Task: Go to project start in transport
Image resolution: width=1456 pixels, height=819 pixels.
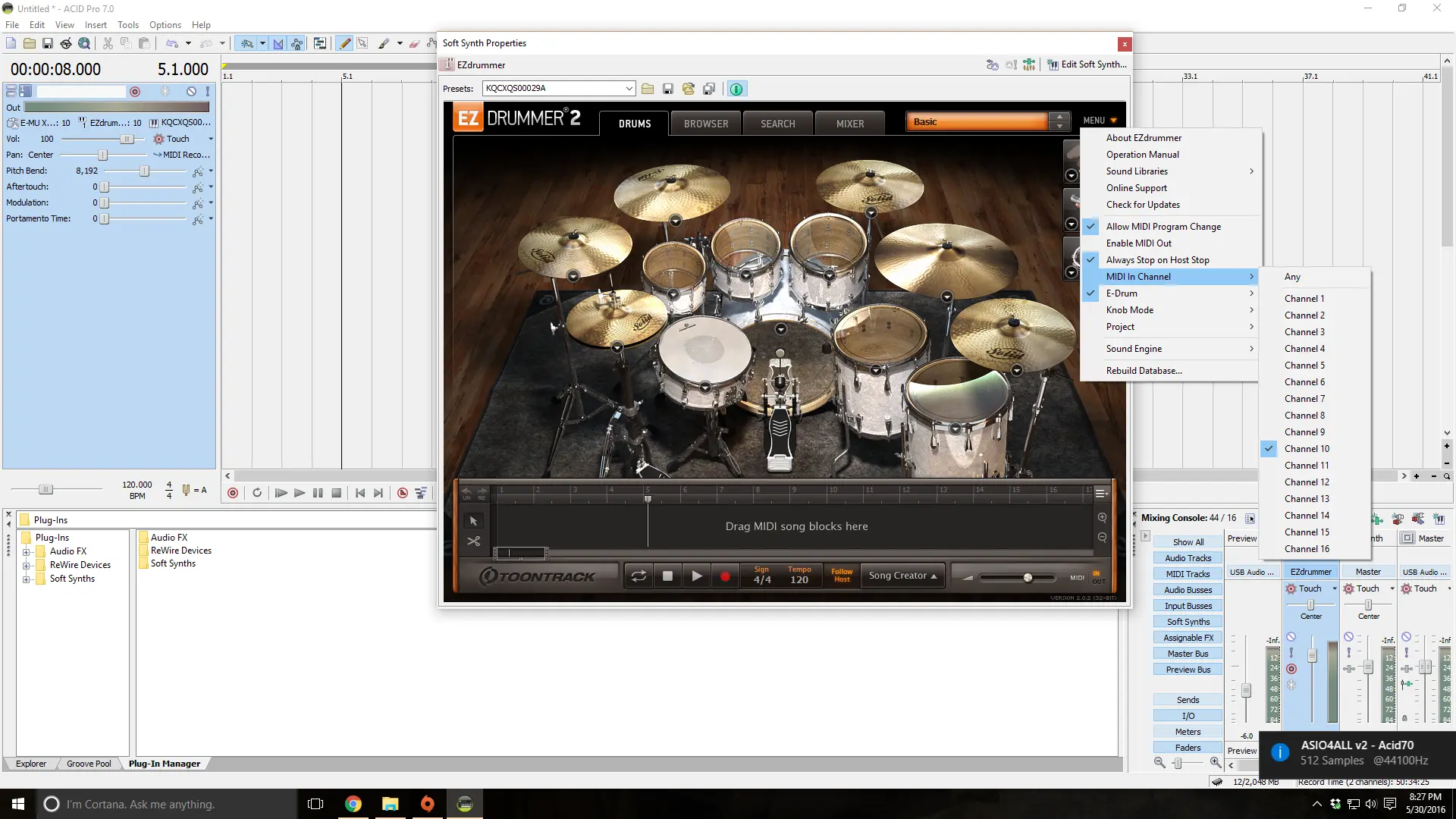Action: click(x=360, y=493)
